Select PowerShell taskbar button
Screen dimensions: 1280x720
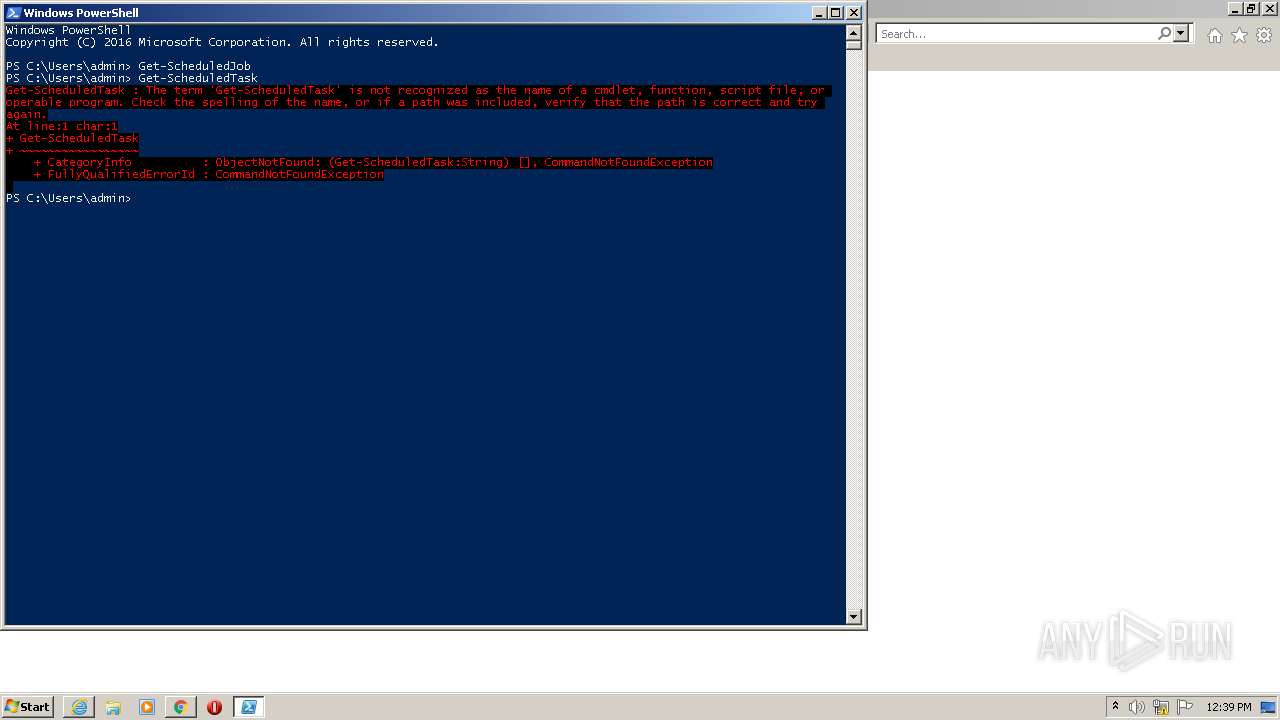point(249,707)
